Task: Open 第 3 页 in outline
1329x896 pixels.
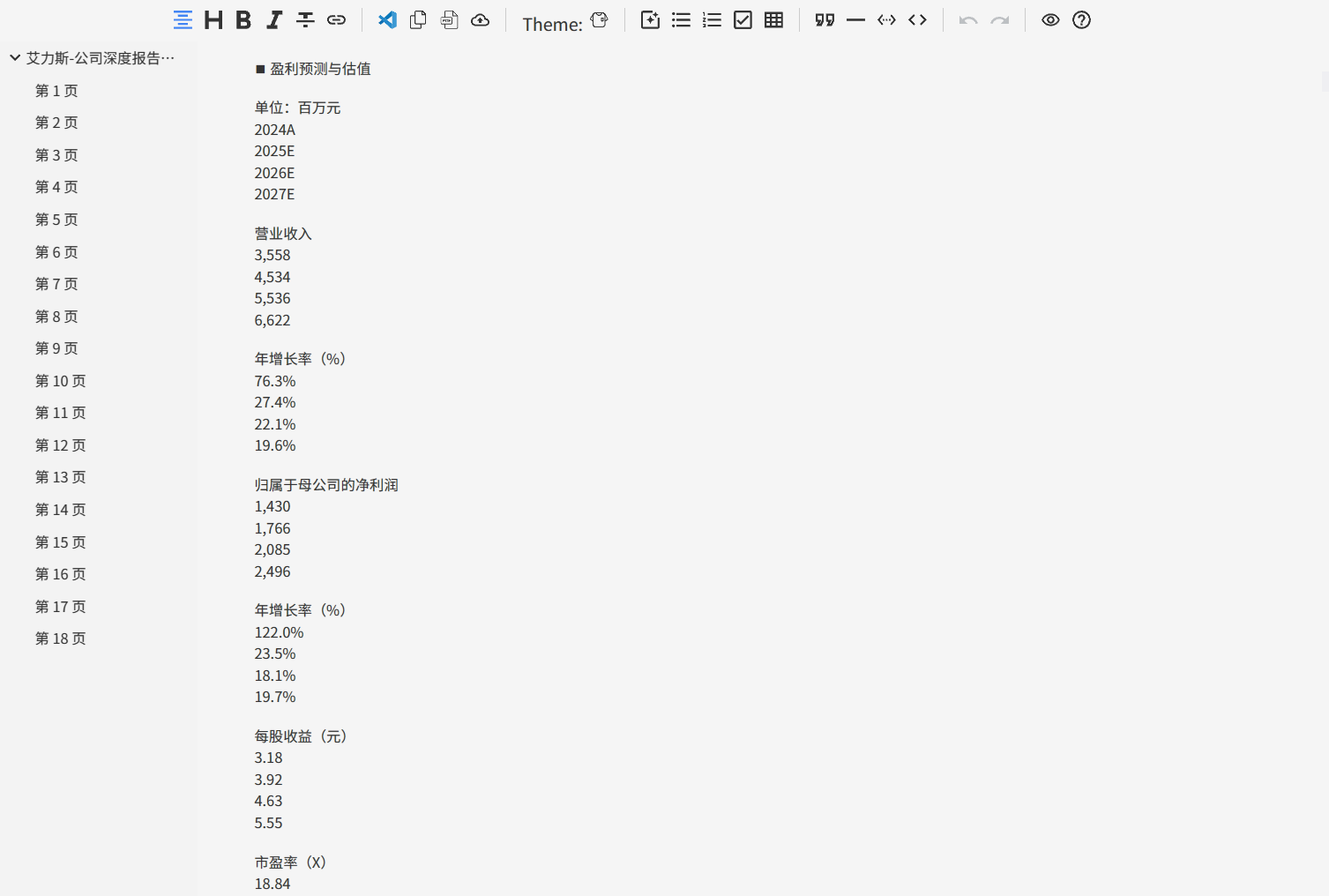Action: pyautogui.click(x=56, y=155)
